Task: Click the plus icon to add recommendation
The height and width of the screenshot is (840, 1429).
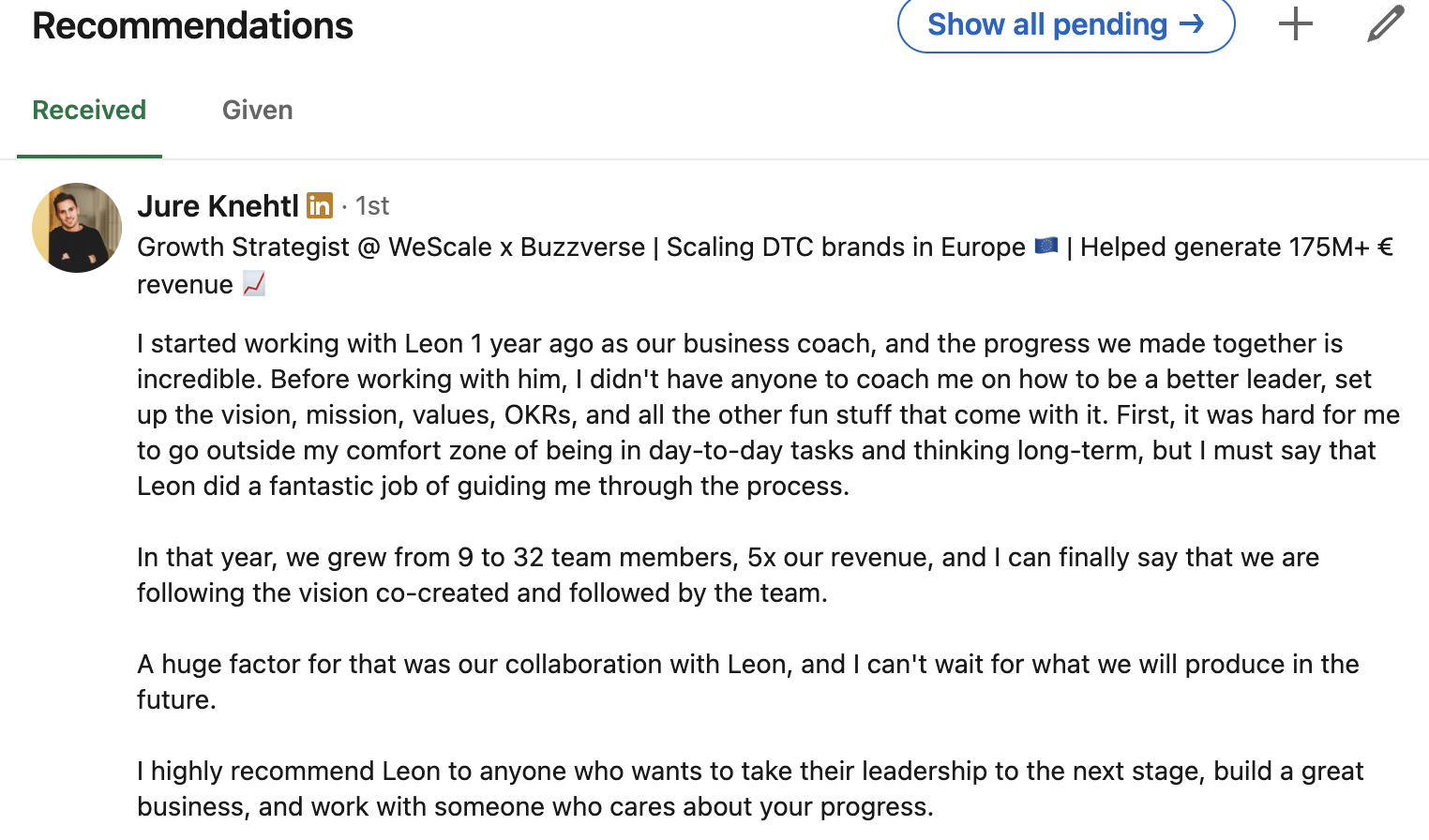Action: click(1295, 24)
